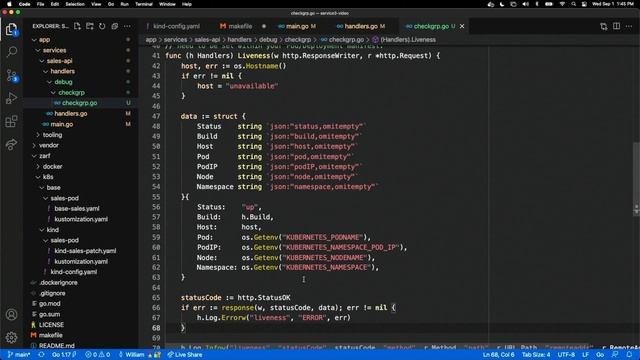Image resolution: width=640 pixels, height=360 pixels.
Task: Click the feedback icon in status bar
Action: pos(615,355)
